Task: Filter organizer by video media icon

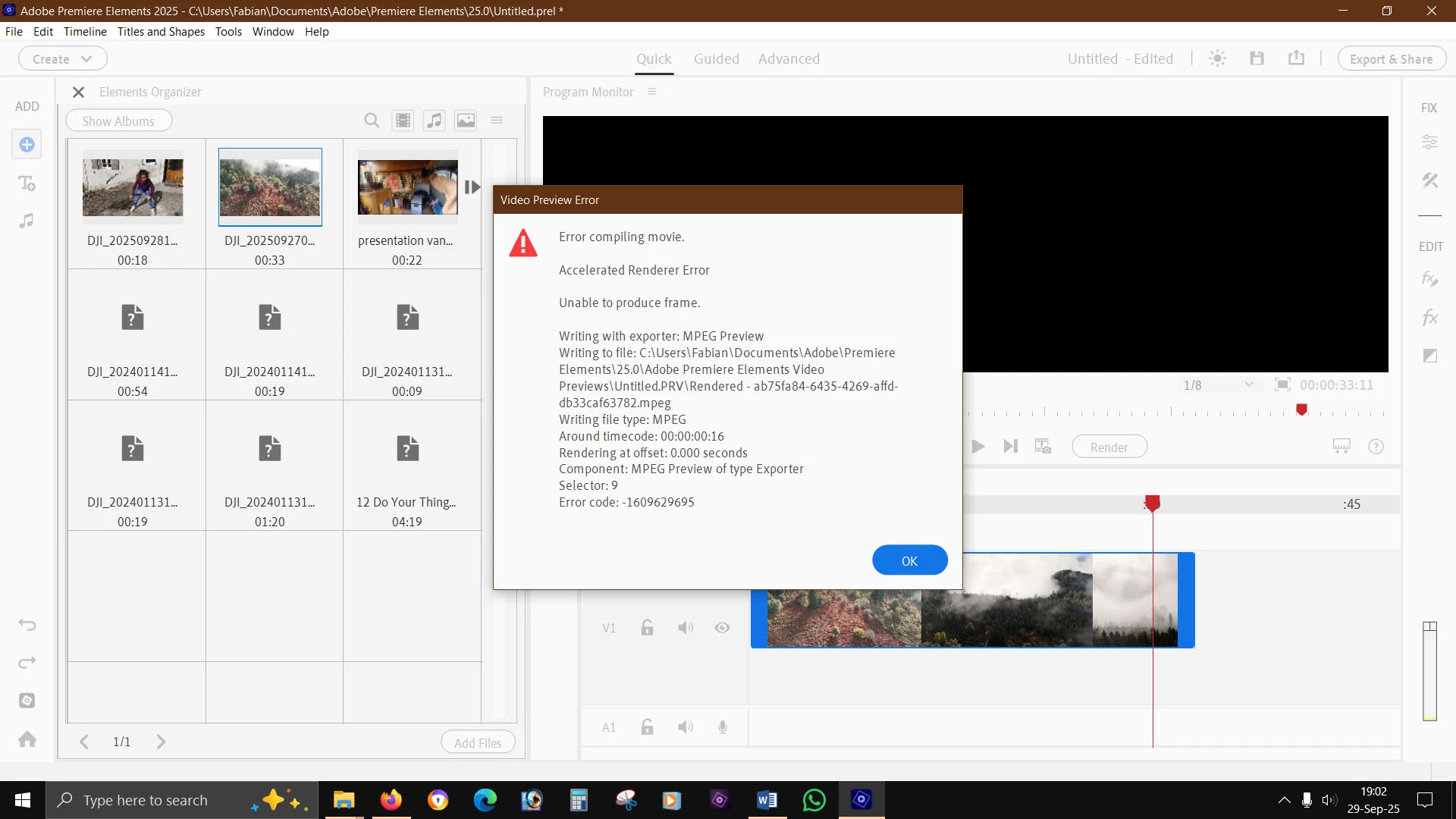Action: point(403,121)
